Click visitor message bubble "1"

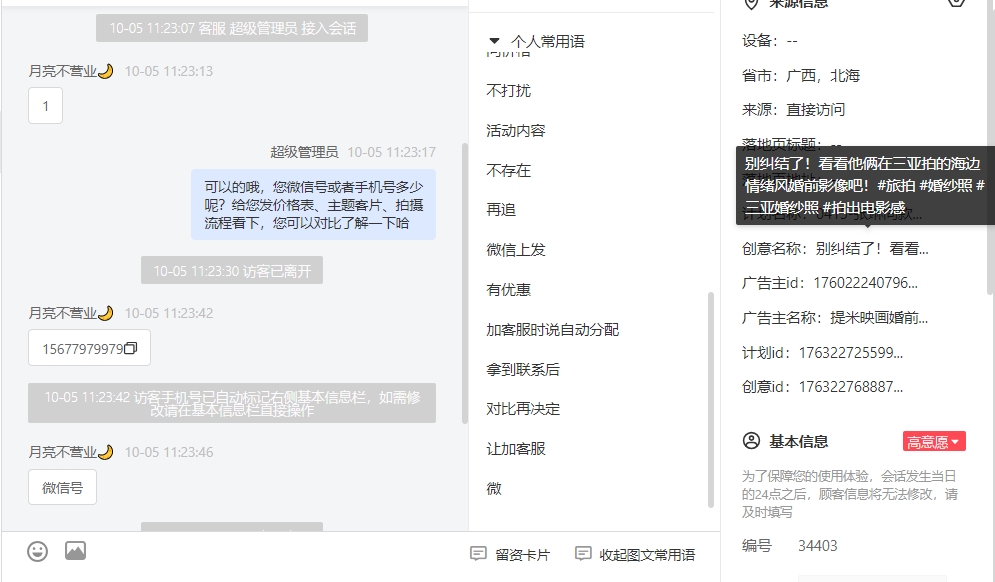pyautogui.click(x=45, y=105)
